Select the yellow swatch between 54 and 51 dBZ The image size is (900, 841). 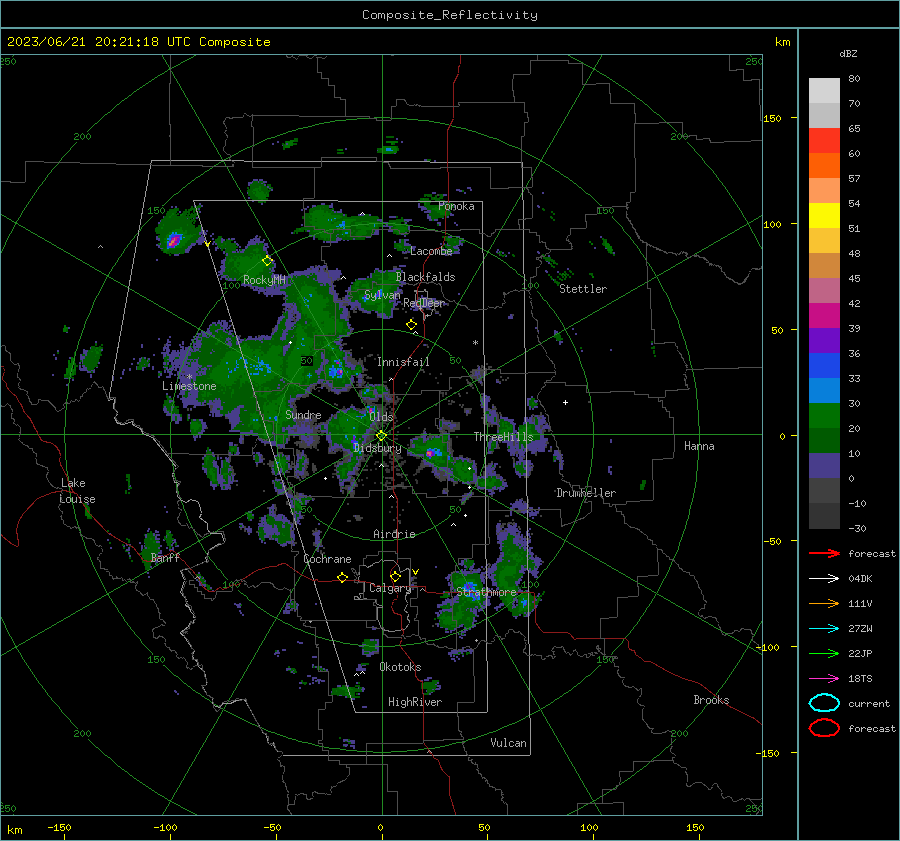point(824,216)
